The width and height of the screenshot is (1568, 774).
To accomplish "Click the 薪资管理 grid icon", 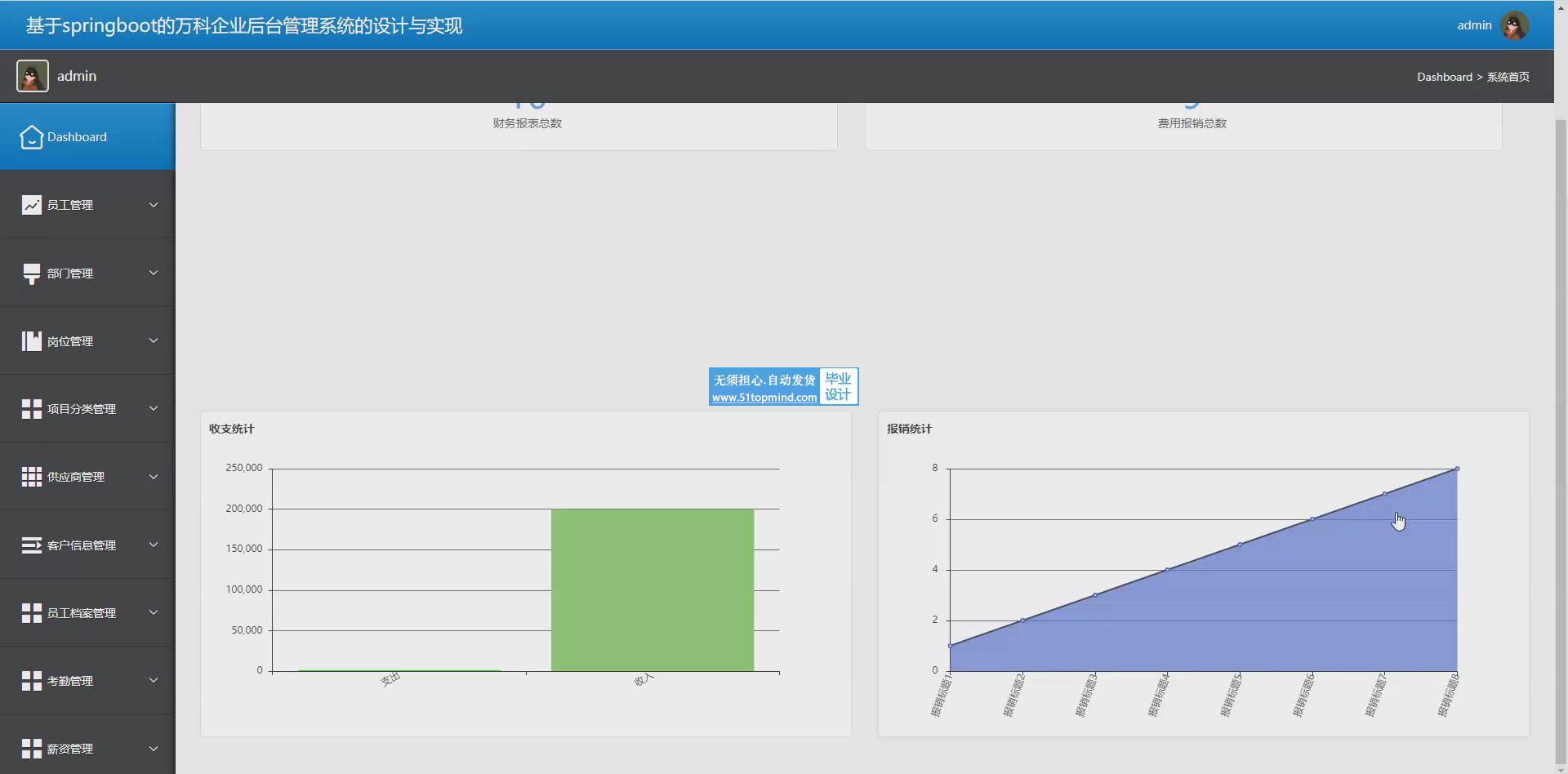I will click(x=31, y=749).
